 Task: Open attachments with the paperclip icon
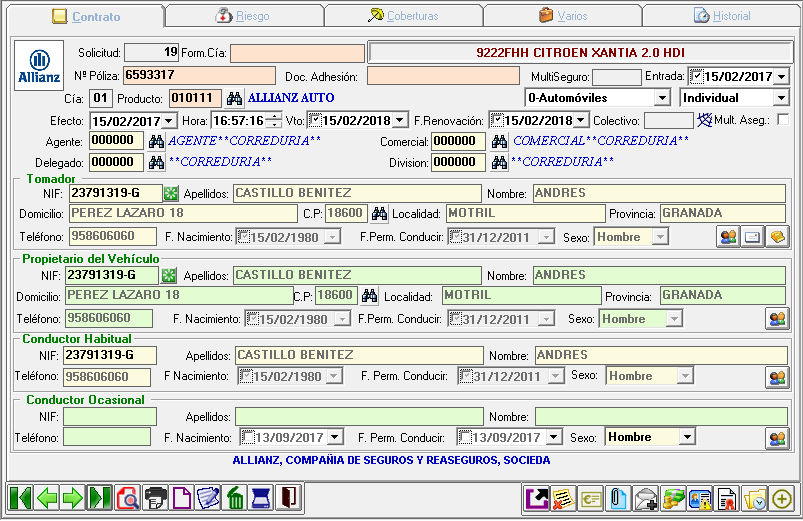click(x=618, y=498)
